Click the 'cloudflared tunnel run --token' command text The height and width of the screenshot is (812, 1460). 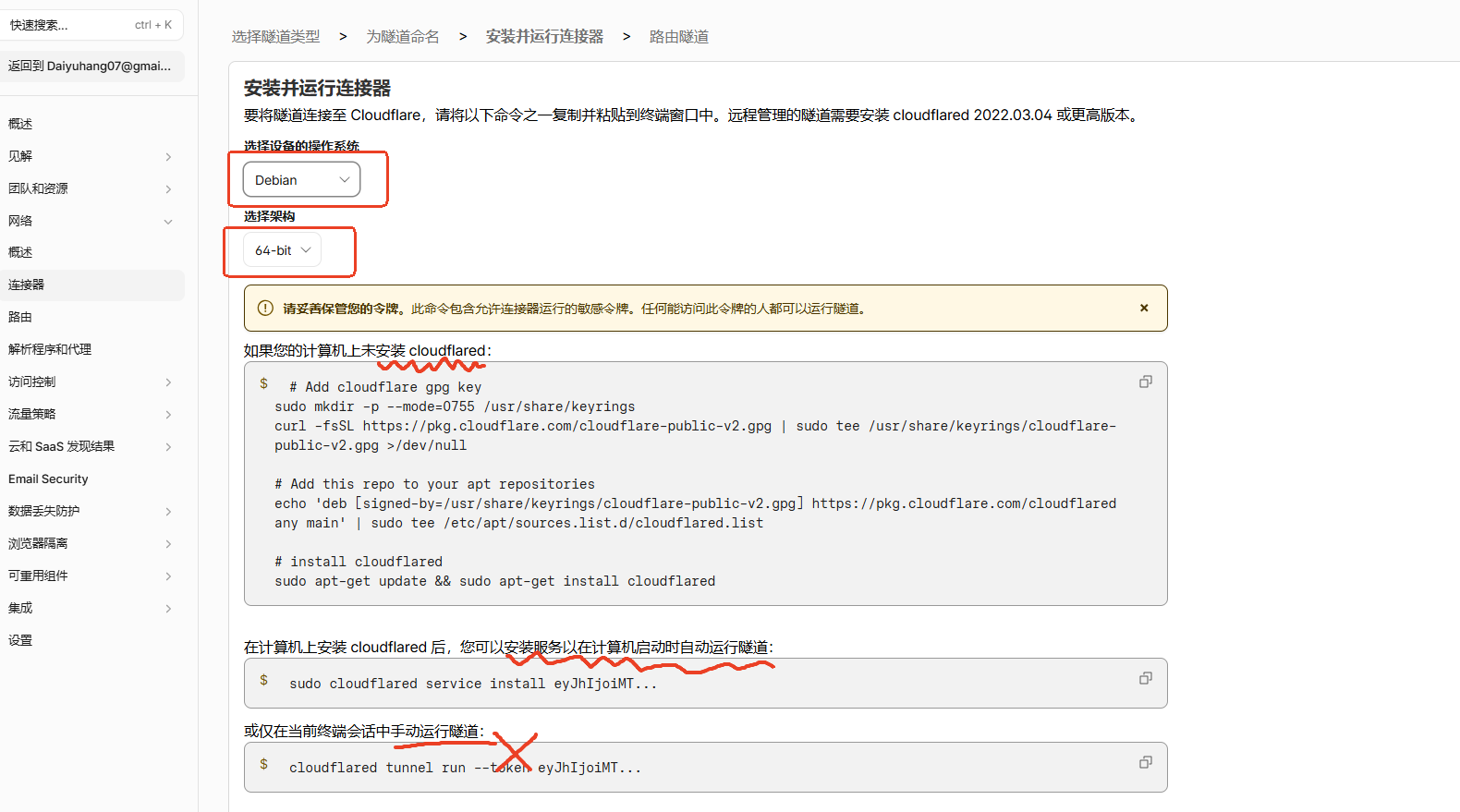[x=465, y=768]
